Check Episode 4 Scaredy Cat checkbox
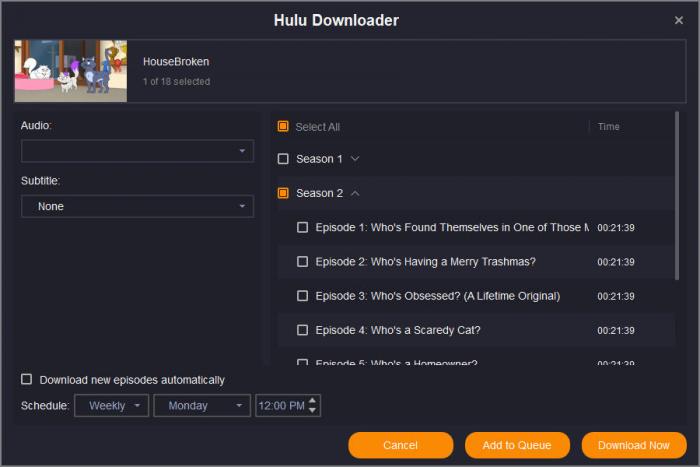The image size is (700, 467). click(303, 330)
